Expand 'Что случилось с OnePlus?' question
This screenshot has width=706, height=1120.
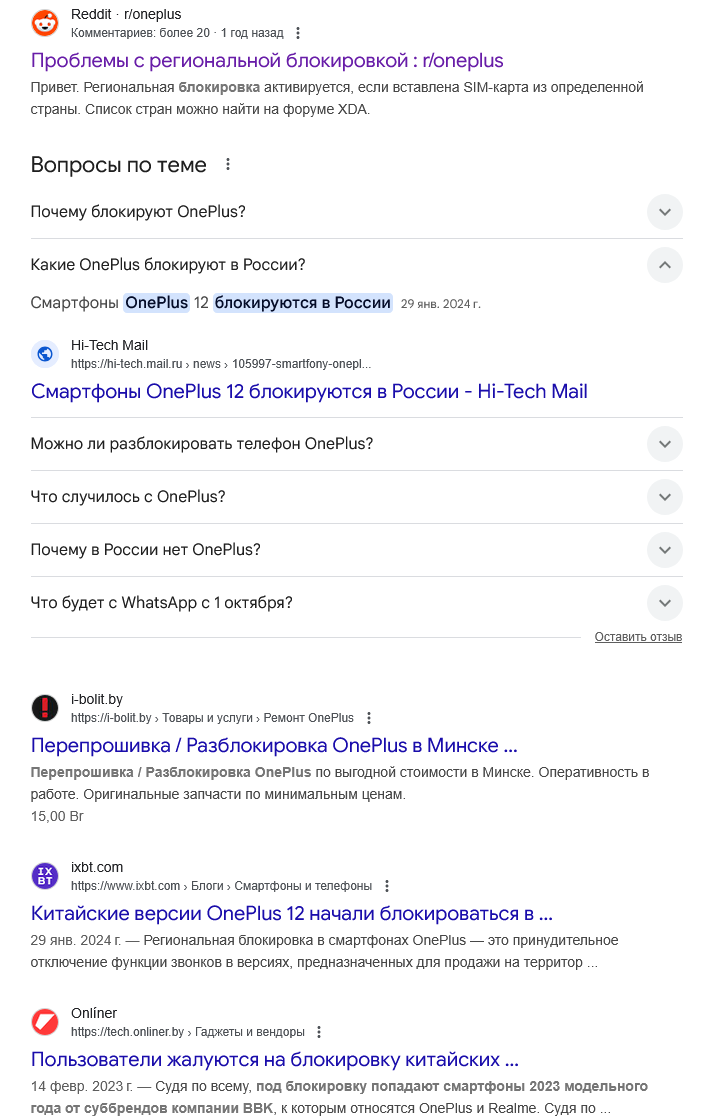tap(665, 497)
